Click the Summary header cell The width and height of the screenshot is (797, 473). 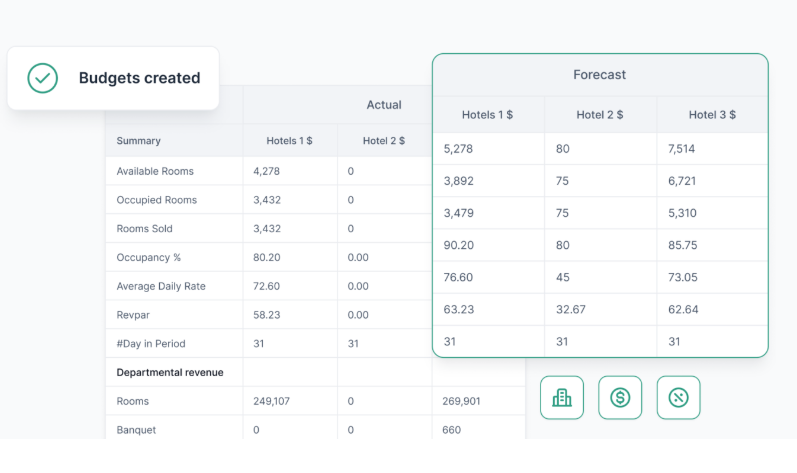138,141
